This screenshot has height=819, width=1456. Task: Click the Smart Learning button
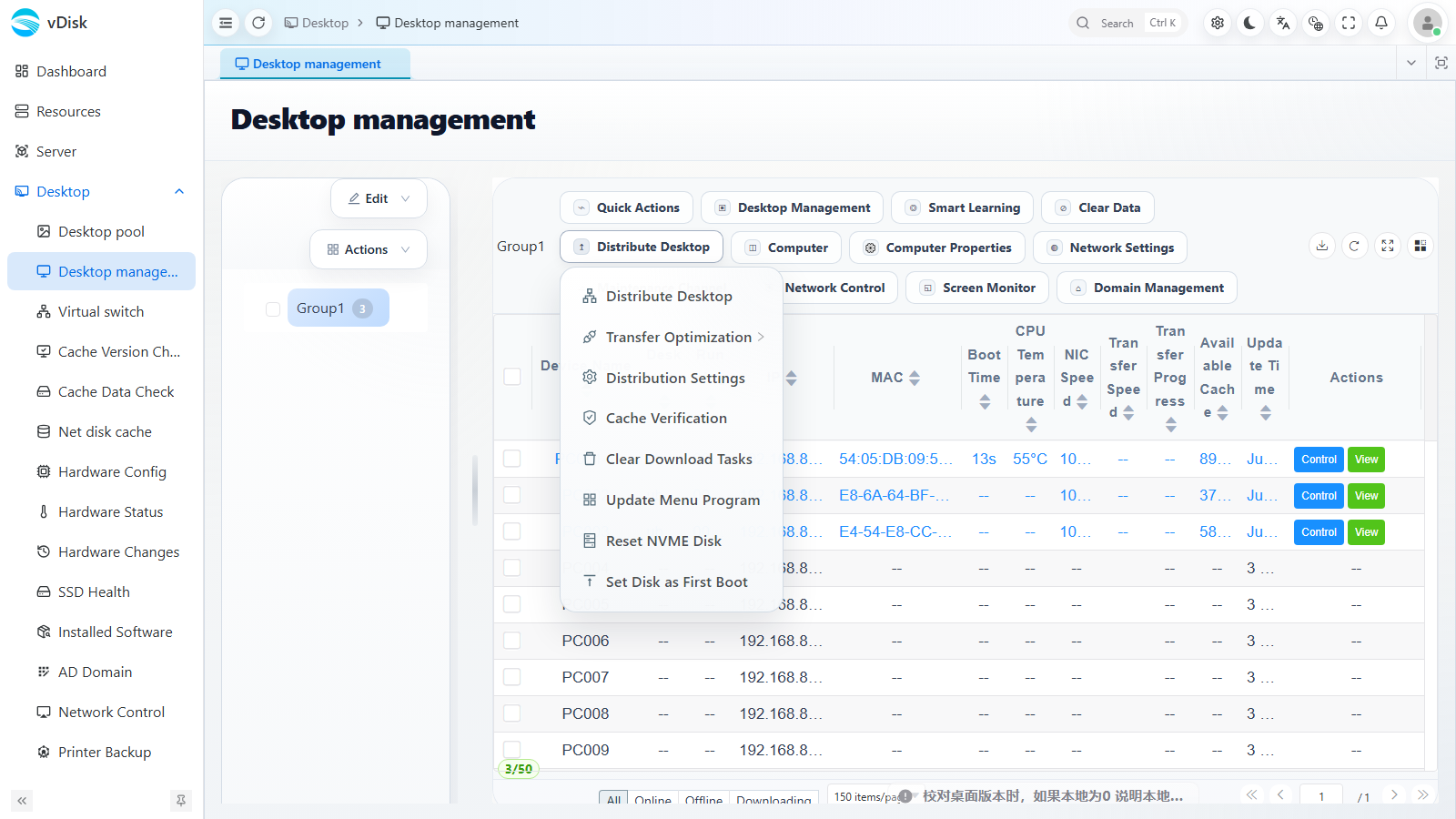(962, 207)
